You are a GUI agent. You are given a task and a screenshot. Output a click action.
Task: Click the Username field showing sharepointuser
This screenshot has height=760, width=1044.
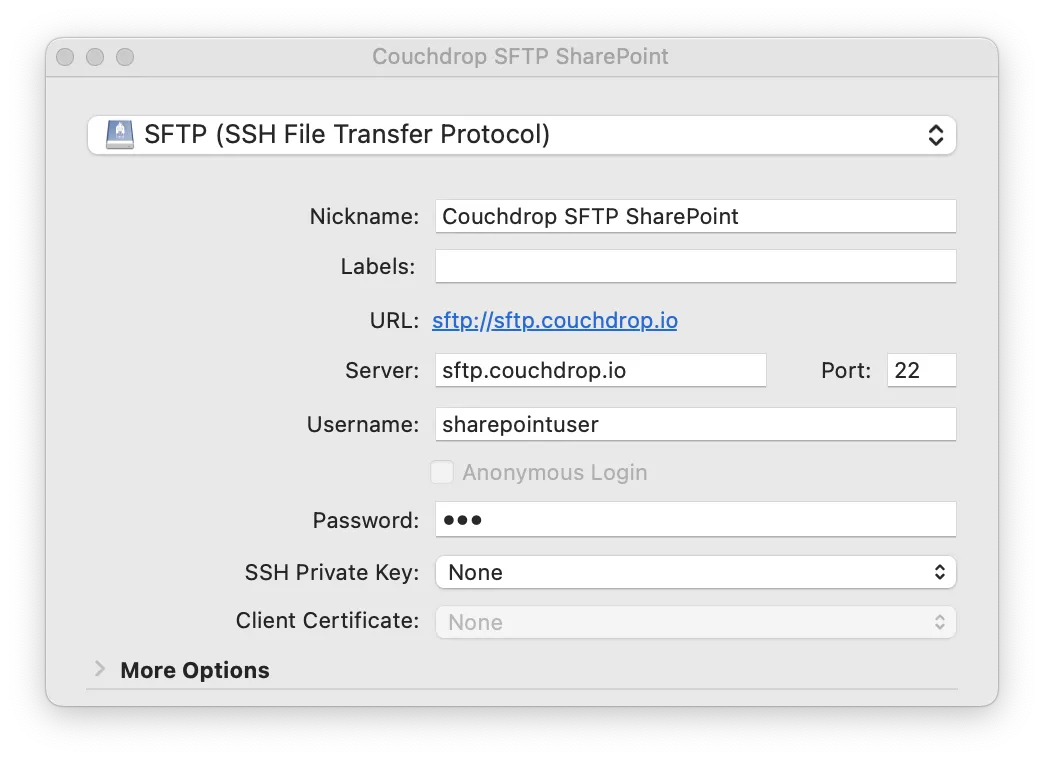[696, 424]
